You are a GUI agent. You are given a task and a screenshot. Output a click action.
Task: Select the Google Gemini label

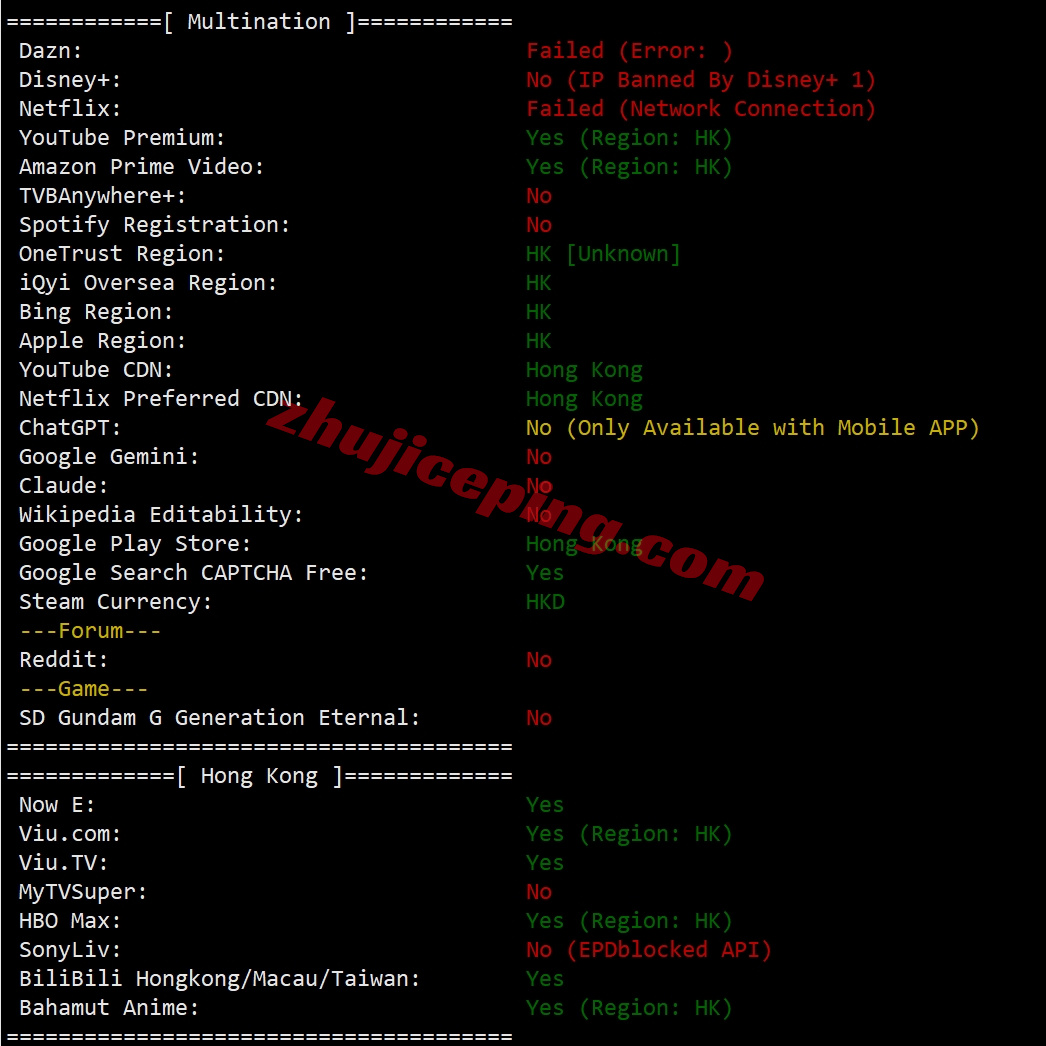pos(109,457)
